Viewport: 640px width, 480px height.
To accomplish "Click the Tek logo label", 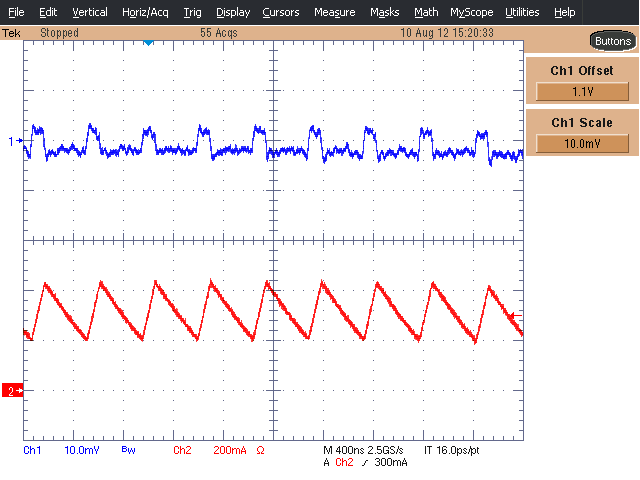I will (11, 33).
